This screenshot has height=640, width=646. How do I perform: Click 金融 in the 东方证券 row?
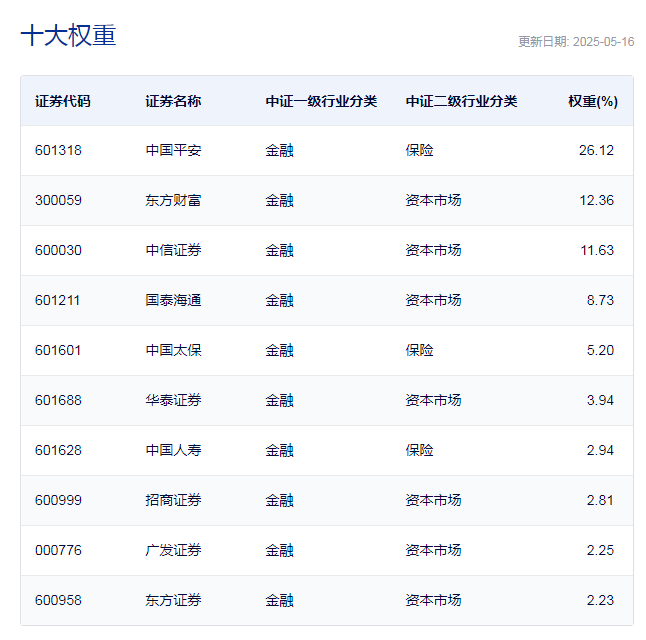coord(279,600)
